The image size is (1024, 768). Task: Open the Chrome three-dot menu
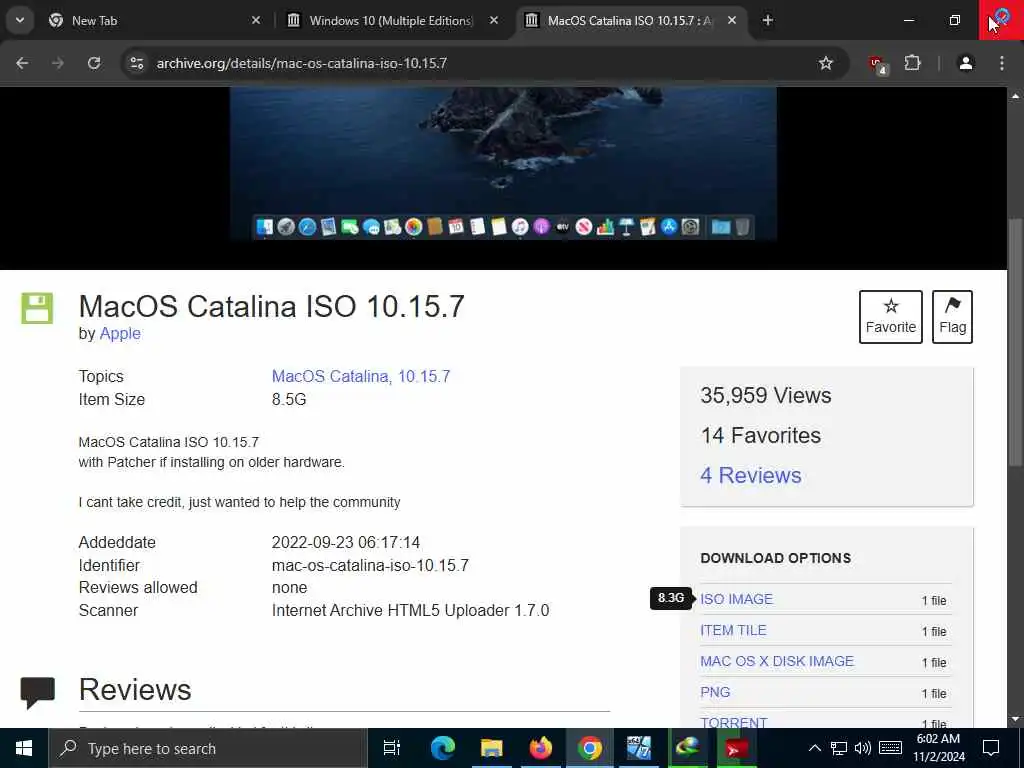1002,63
